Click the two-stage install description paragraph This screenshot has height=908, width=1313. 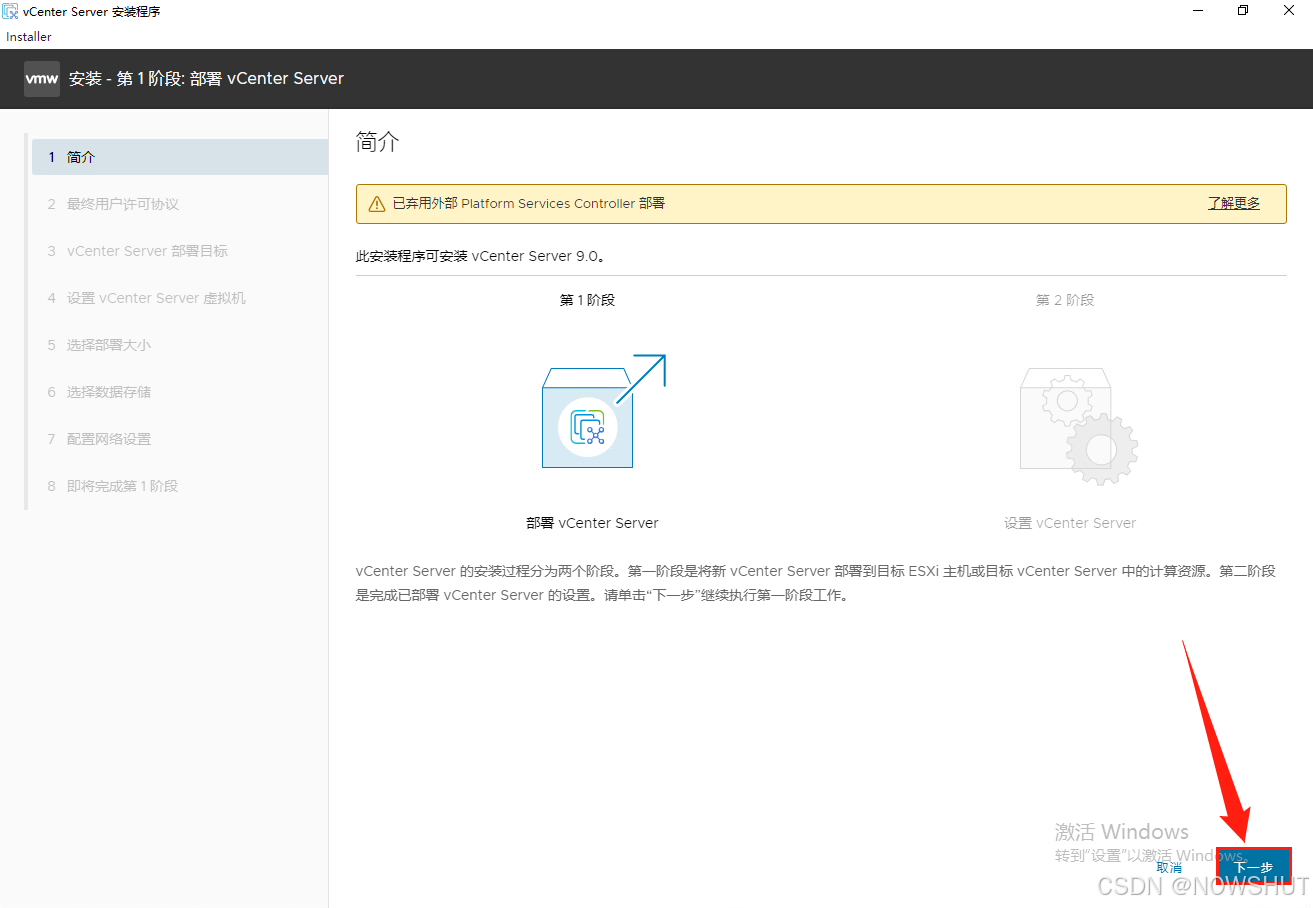click(x=816, y=583)
